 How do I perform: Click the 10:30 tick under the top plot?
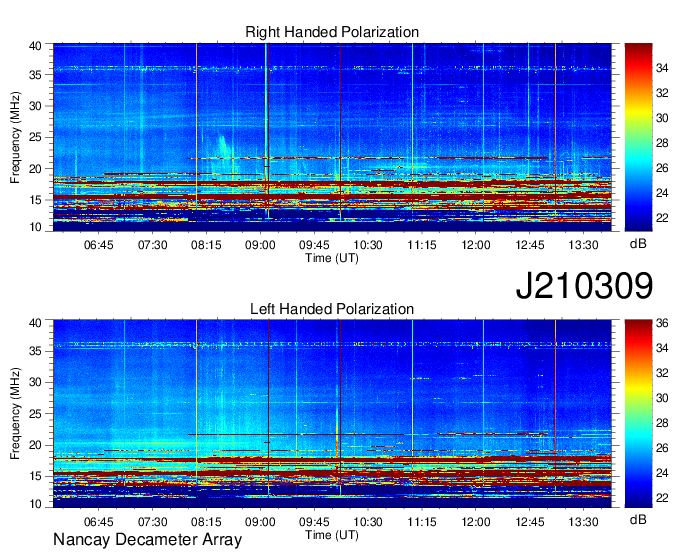(x=368, y=245)
